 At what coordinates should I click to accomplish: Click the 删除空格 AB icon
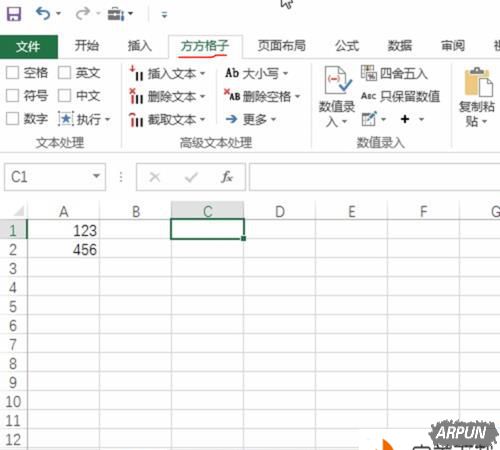(x=232, y=95)
